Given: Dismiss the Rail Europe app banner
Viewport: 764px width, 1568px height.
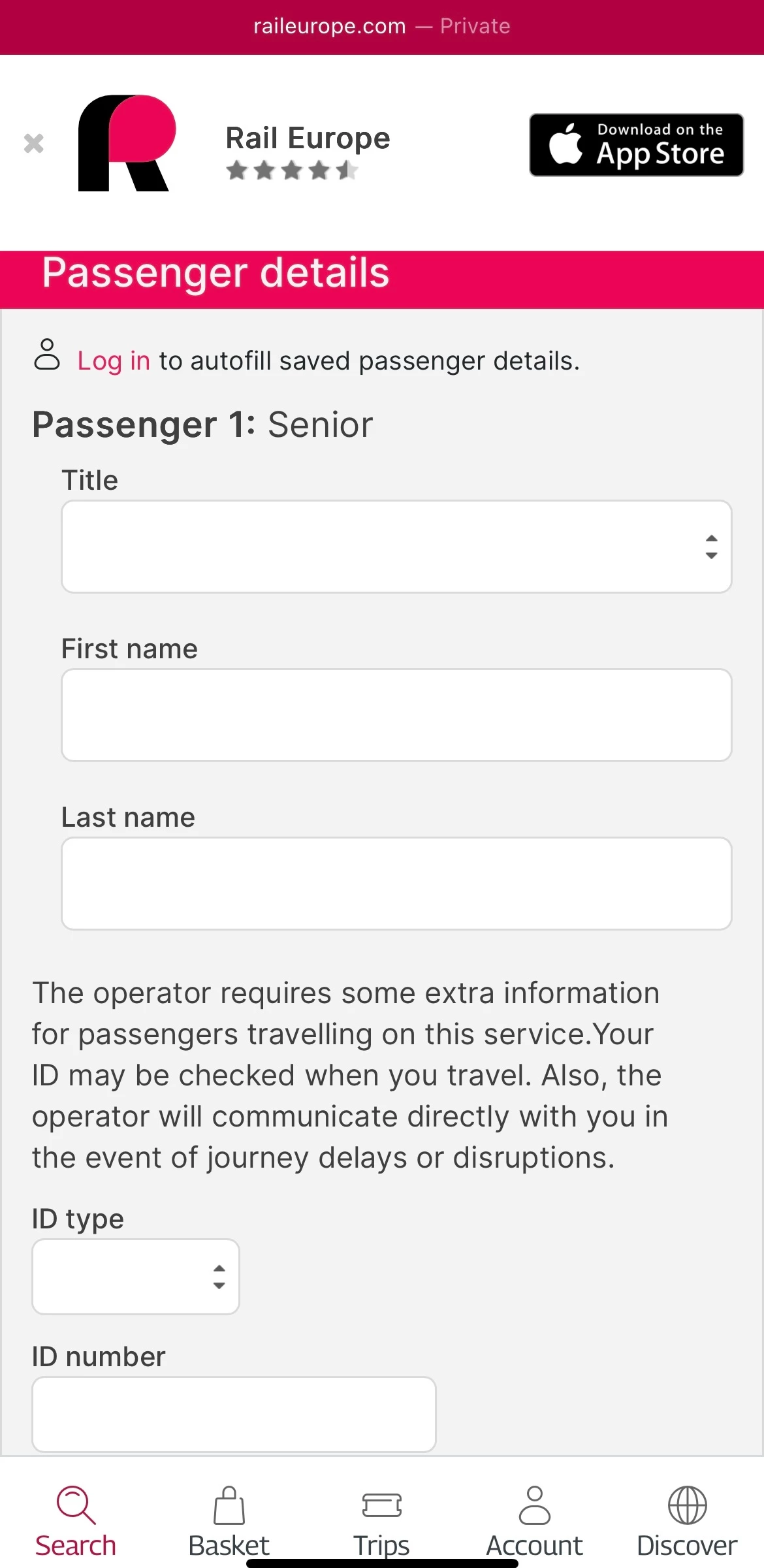Looking at the screenshot, I should tap(33, 143).
